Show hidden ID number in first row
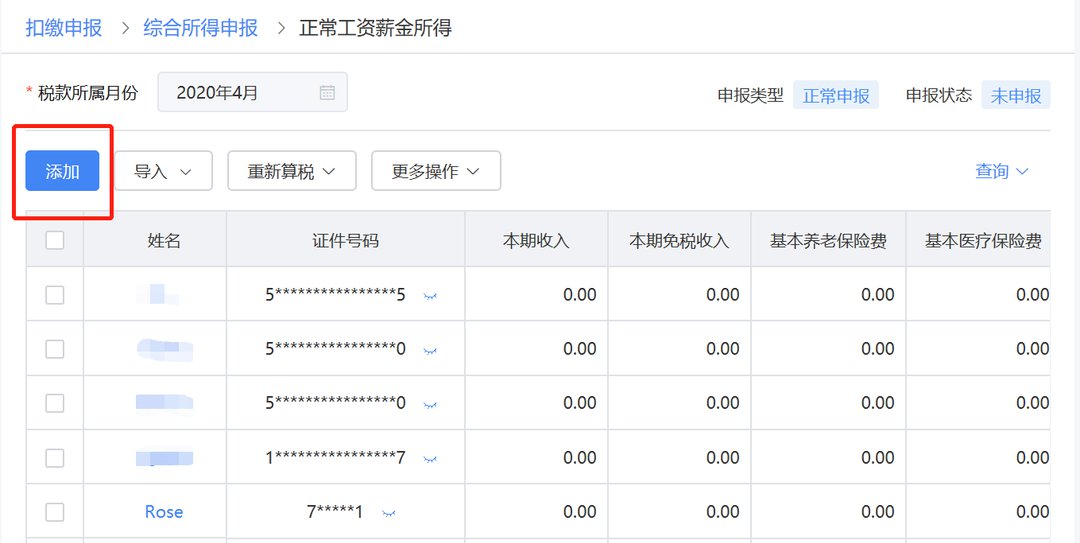 click(x=430, y=296)
